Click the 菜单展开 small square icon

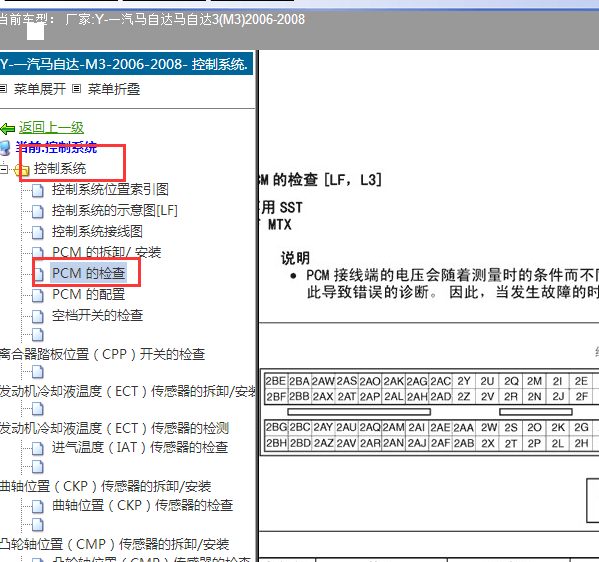pos(3,89)
